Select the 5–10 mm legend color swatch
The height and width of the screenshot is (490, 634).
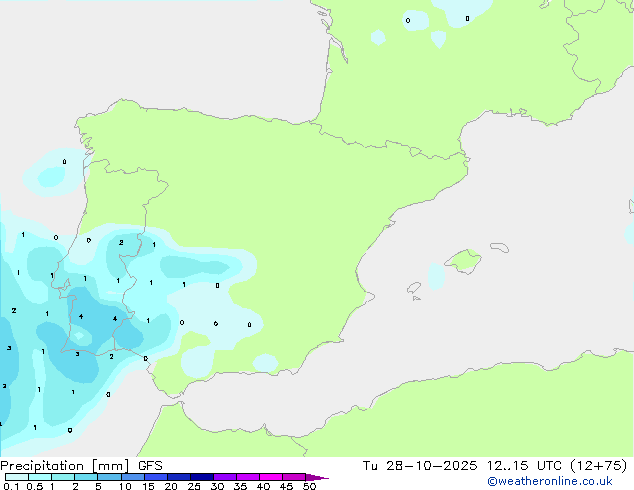pos(109,477)
